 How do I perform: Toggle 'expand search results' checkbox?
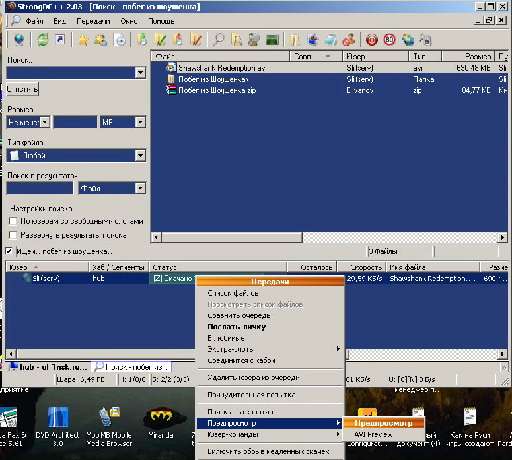click(x=13, y=235)
